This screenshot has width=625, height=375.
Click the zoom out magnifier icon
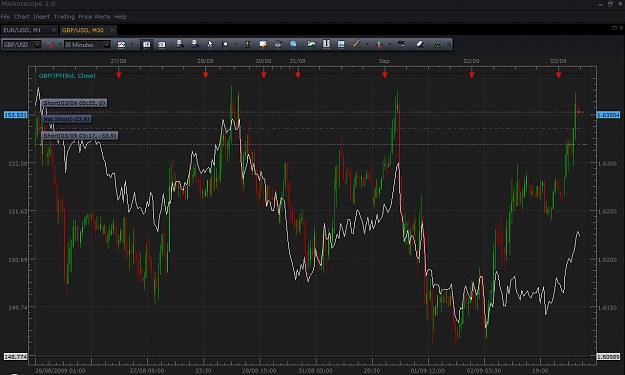[195, 44]
